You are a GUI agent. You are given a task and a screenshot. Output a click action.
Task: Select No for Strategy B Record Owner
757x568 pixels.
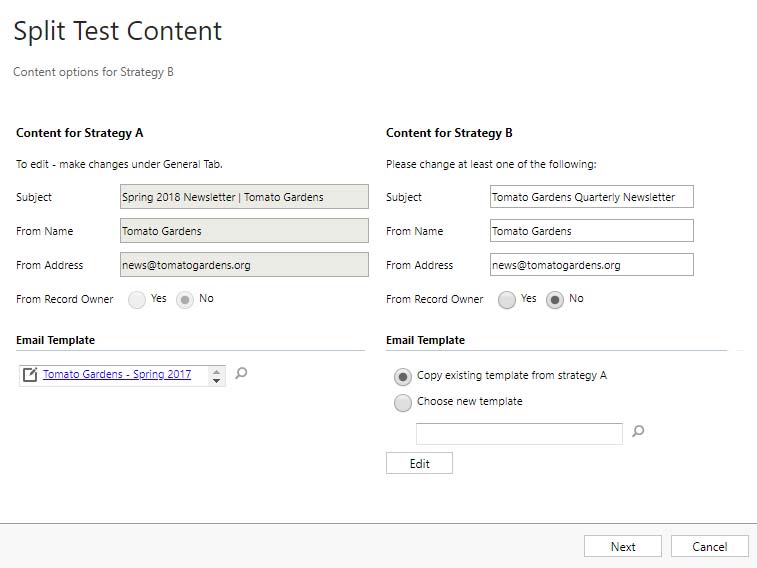click(554, 299)
